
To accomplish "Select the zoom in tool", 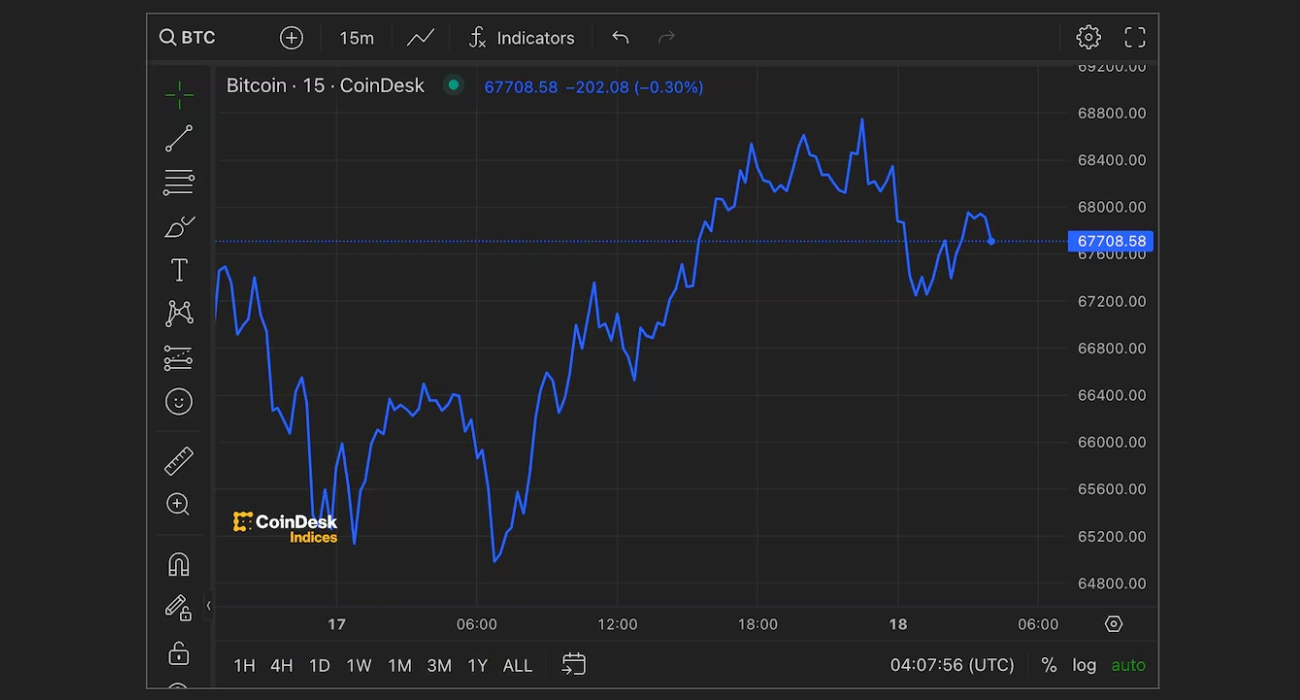I will (x=179, y=504).
